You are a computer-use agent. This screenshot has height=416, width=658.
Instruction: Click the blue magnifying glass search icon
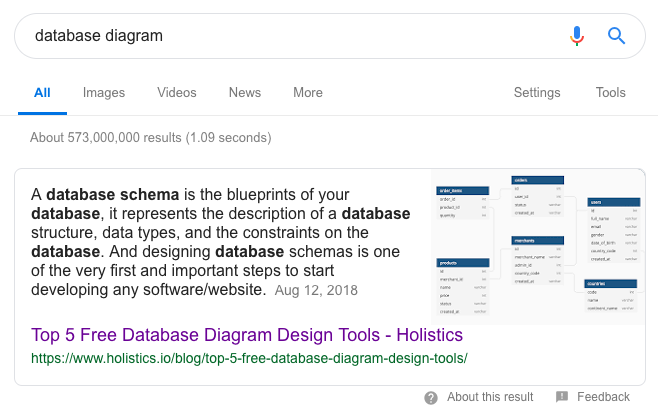point(616,36)
